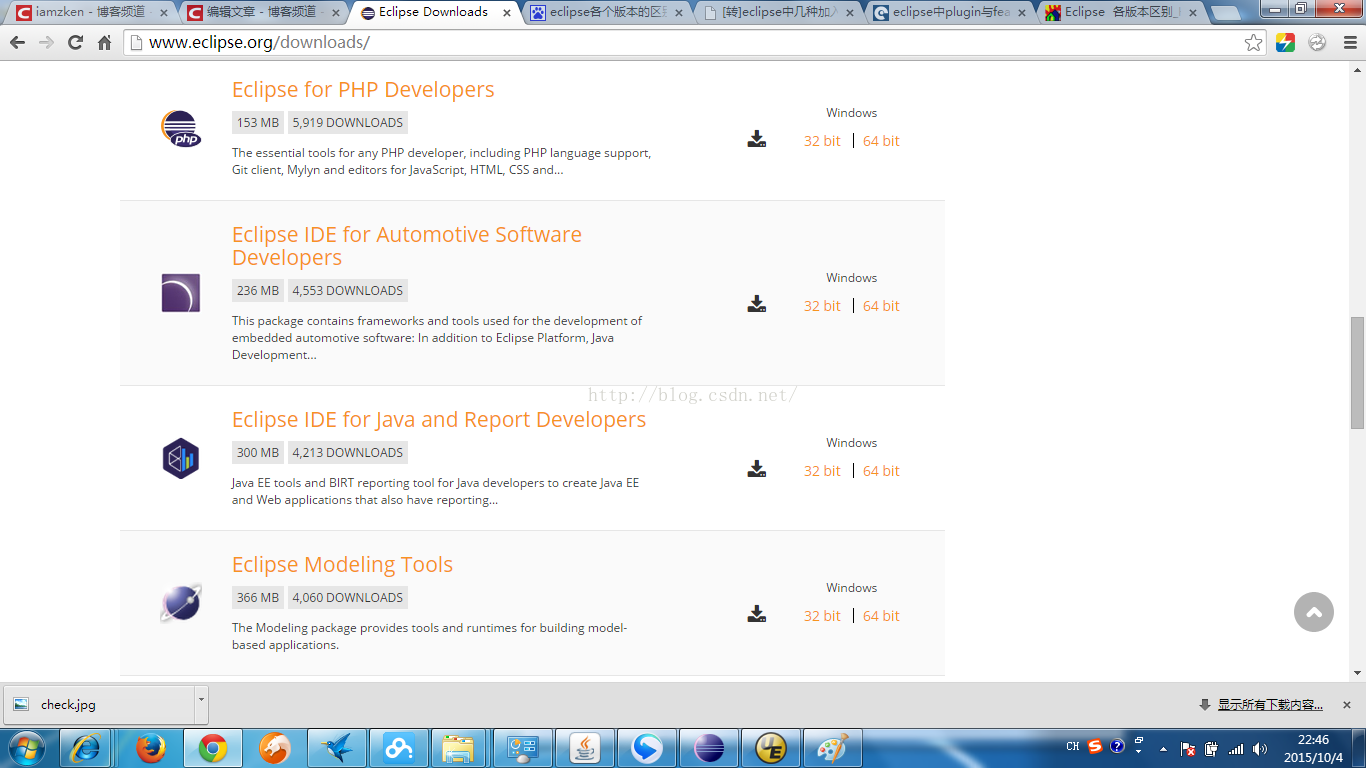This screenshot has width=1366, height=768.
Task: Download 64 bit Eclipse Modeling Tools
Action: [x=881, y=616]
